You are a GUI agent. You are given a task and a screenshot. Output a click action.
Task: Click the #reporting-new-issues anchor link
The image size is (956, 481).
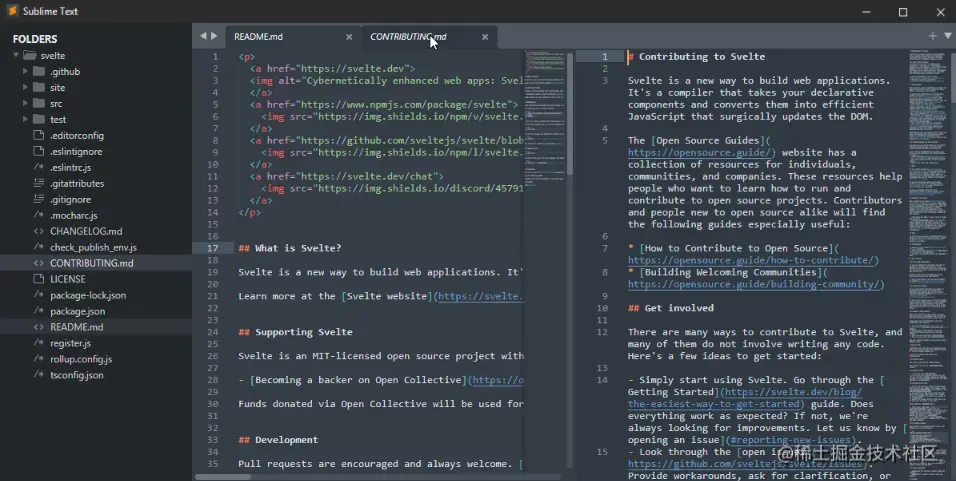790,440
